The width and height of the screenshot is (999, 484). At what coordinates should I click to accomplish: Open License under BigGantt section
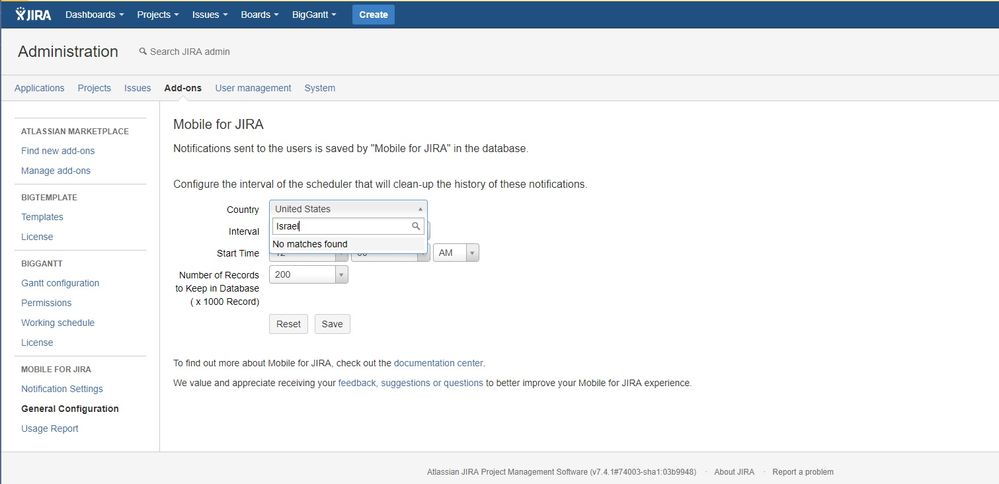point(37,343)
